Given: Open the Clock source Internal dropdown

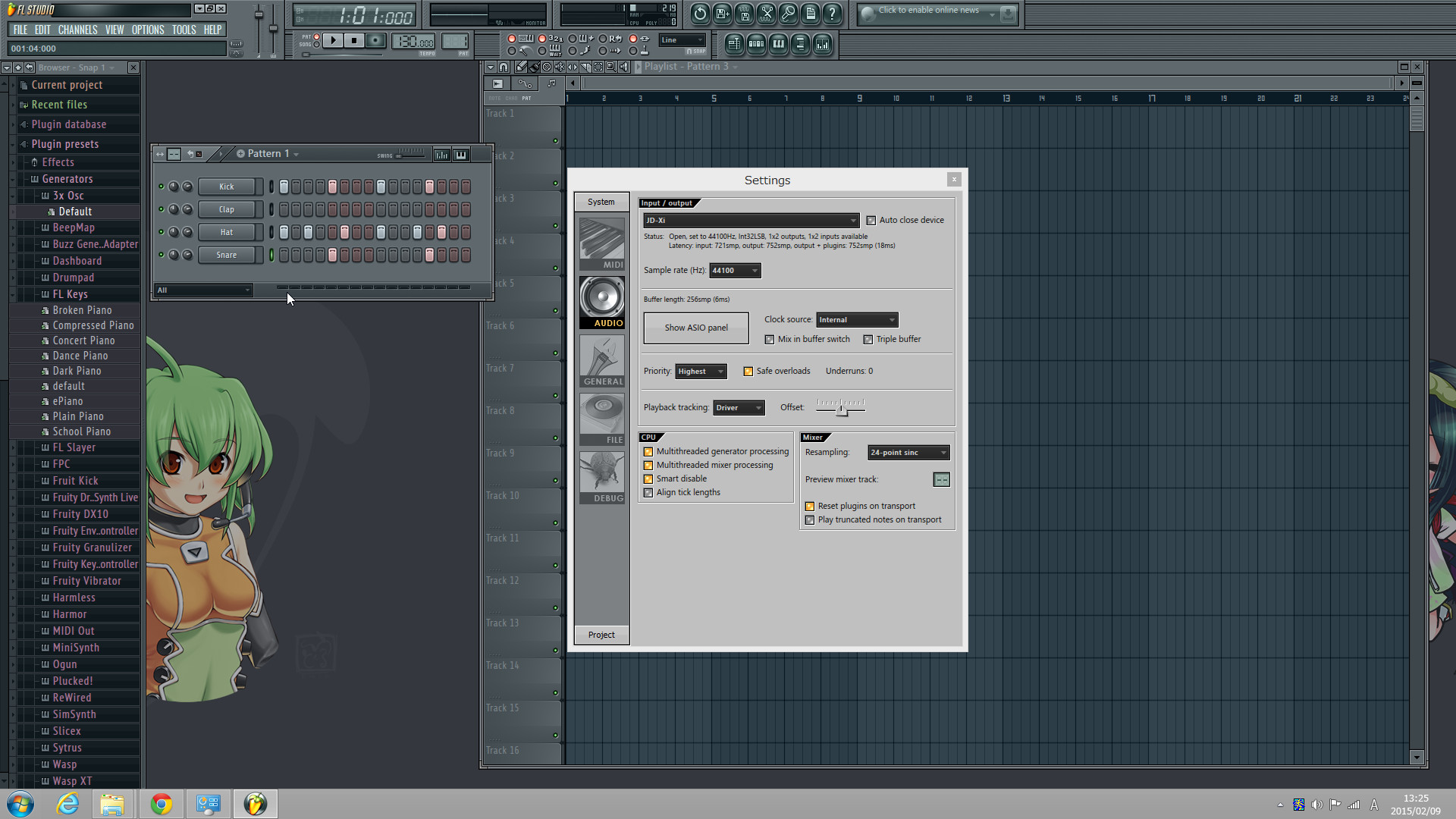Looking at the screenshot, I should point(857,320).
